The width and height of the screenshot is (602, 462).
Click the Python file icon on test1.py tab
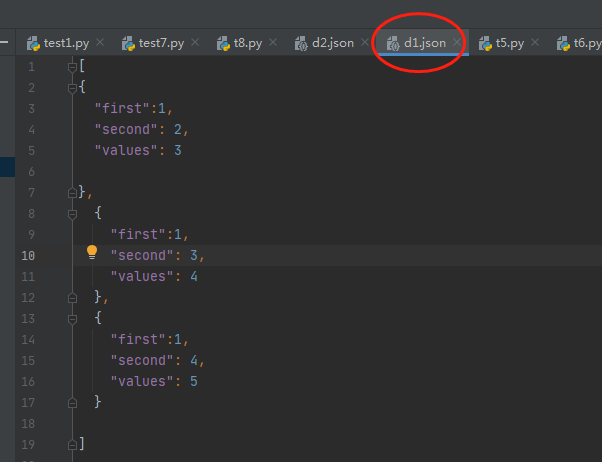33,43
